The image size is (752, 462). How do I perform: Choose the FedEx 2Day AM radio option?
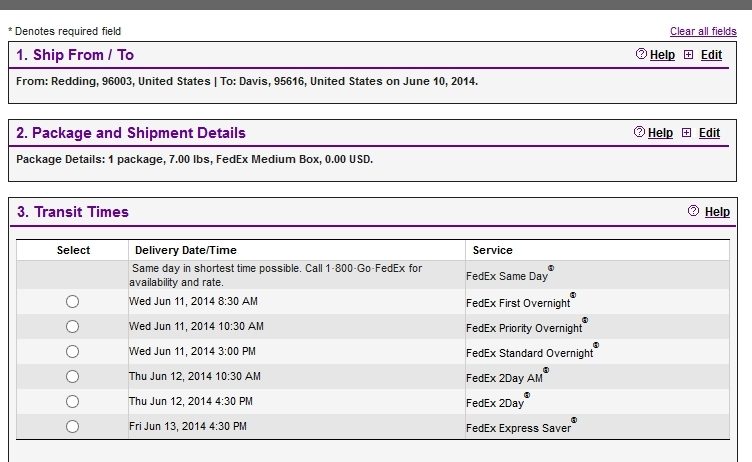(x=72, y=376)
